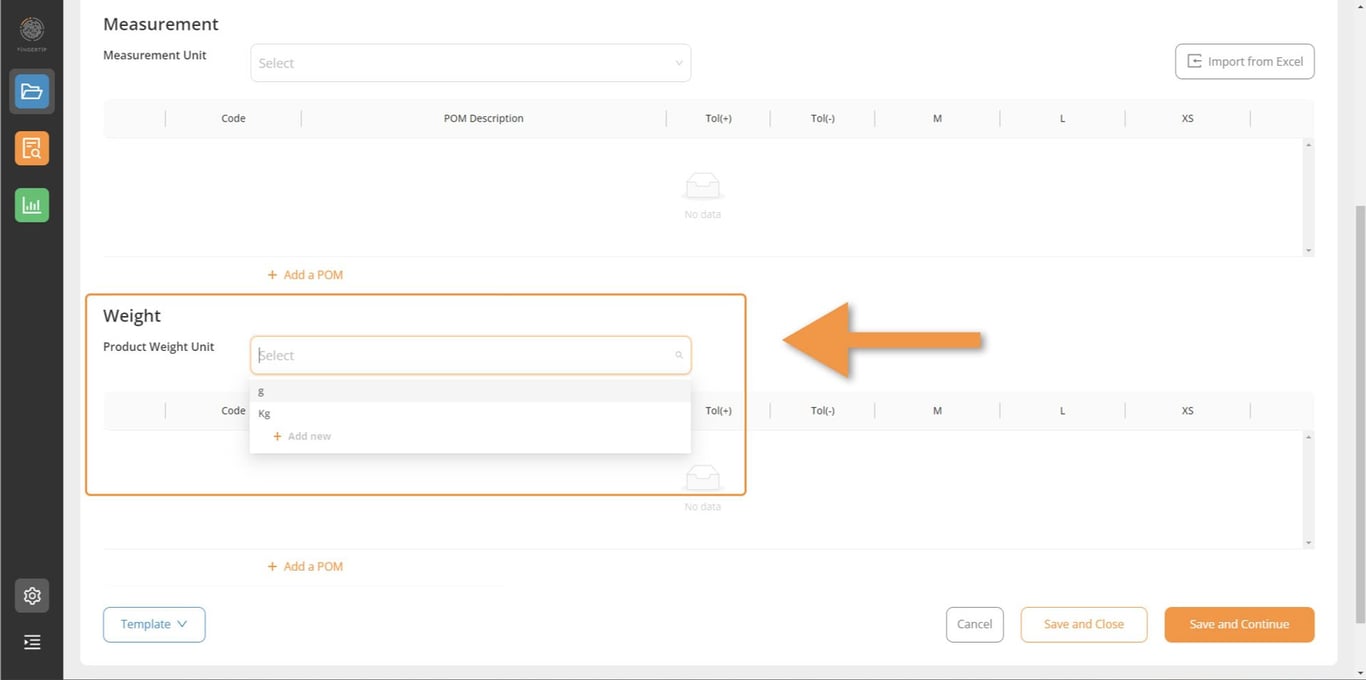1366x680 pixels.
Task: Open the Template dropdown button
Action: (154, 624)
